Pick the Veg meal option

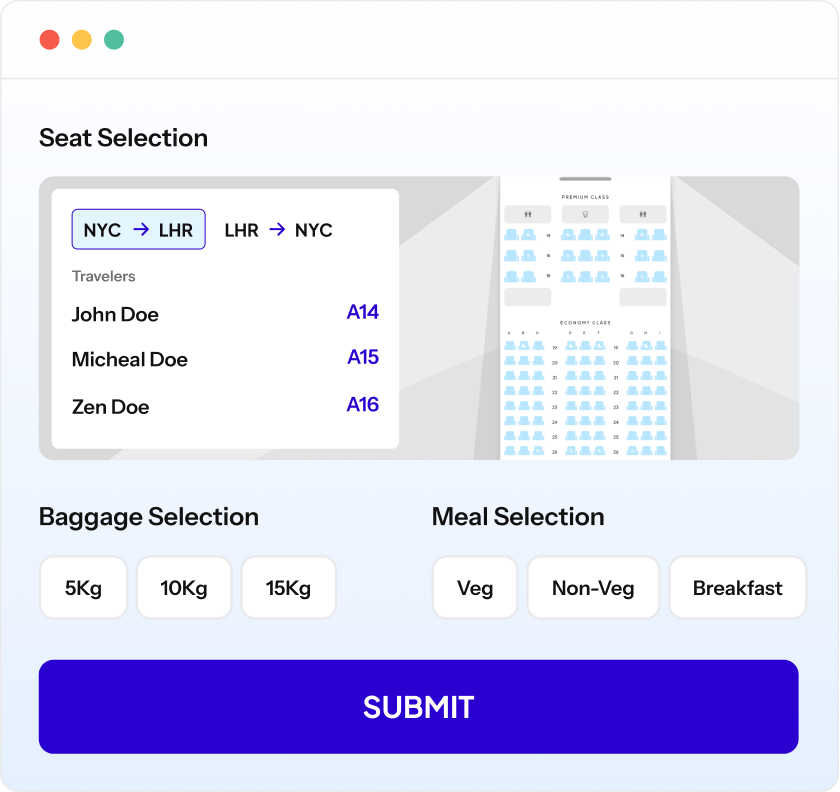pyautogui.click(x=475, y=588)
